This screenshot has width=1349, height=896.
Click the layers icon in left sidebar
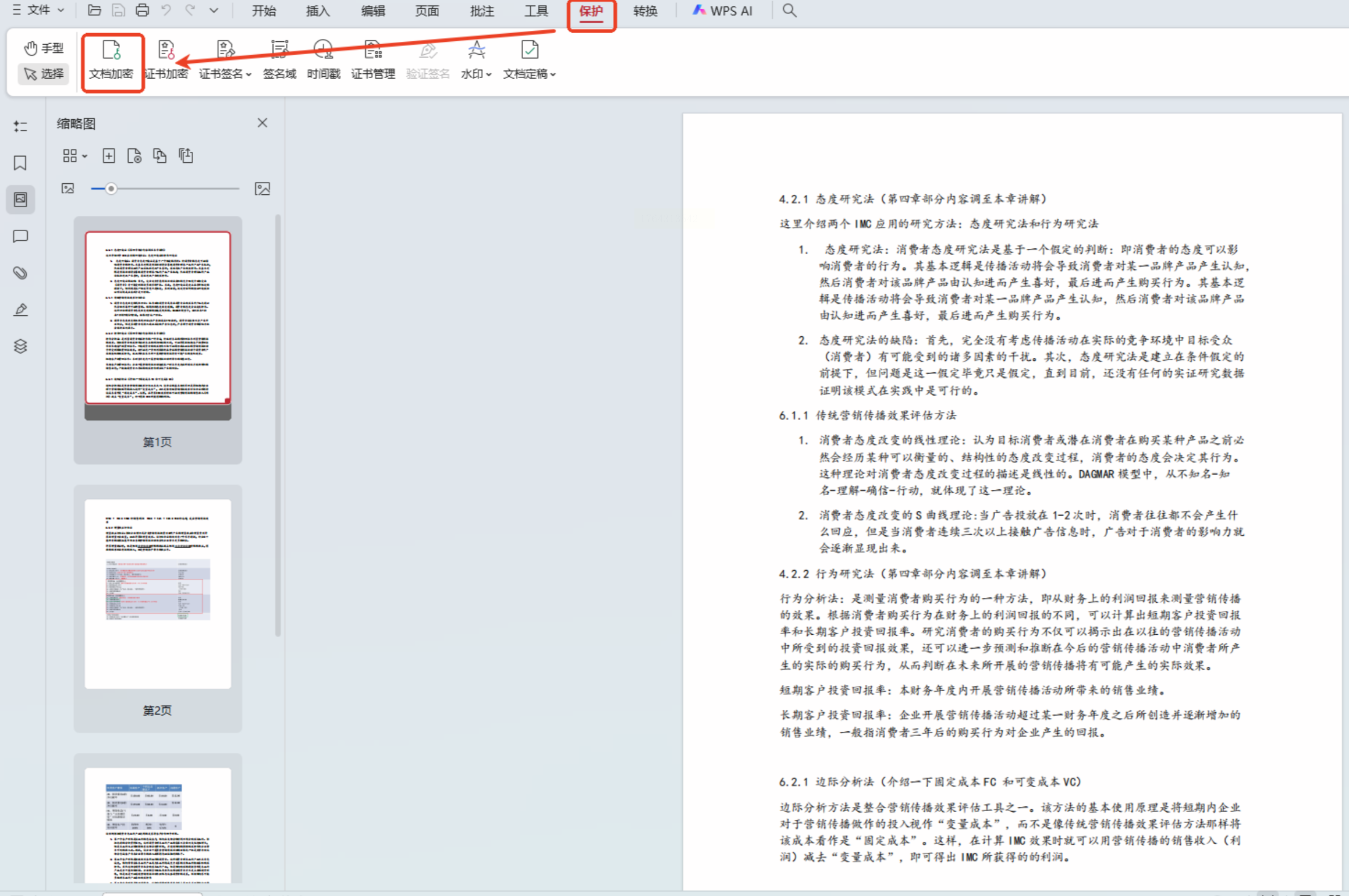20,346
